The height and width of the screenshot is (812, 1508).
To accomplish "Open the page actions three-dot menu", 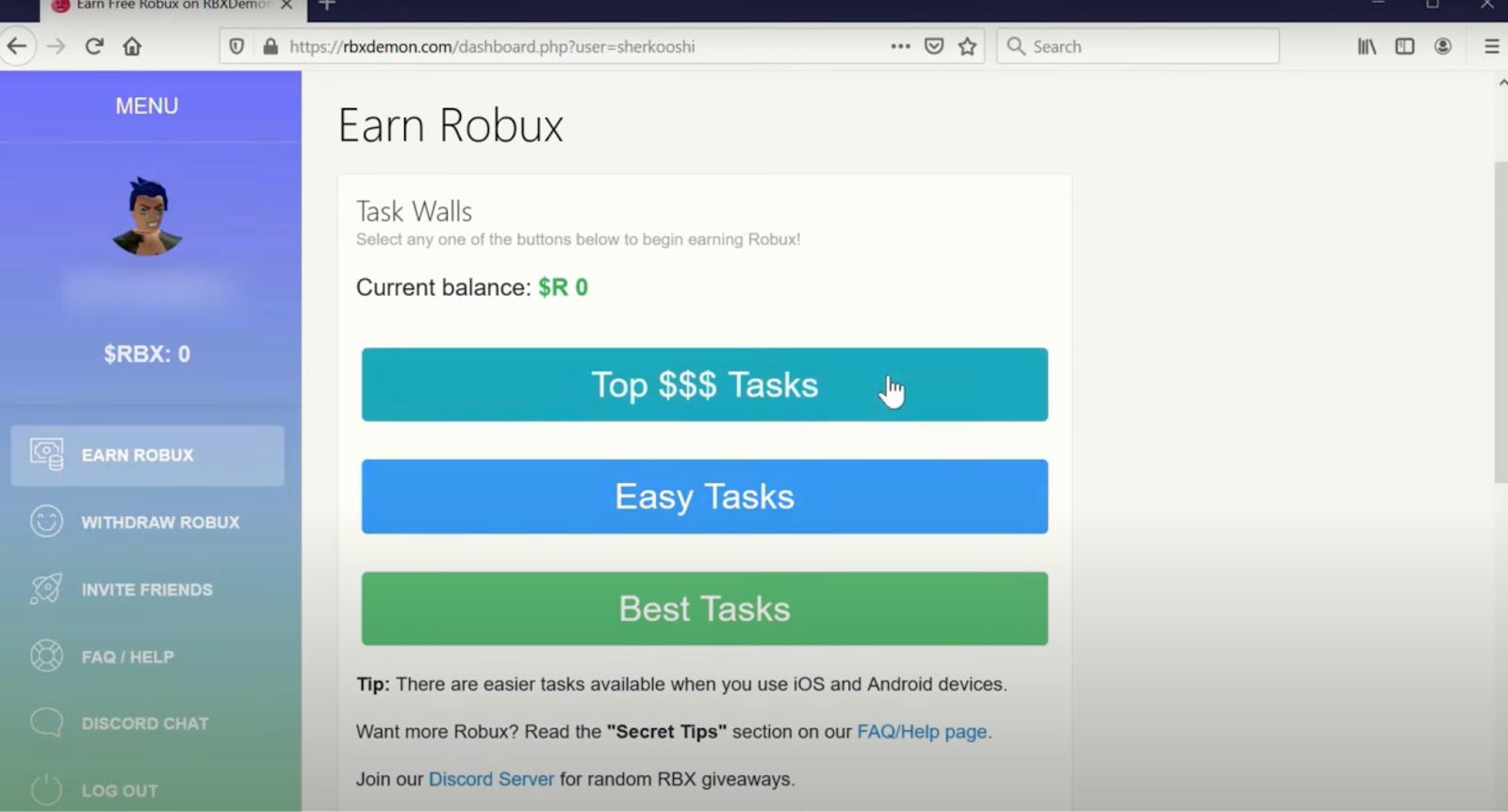I will coord(900,46).
